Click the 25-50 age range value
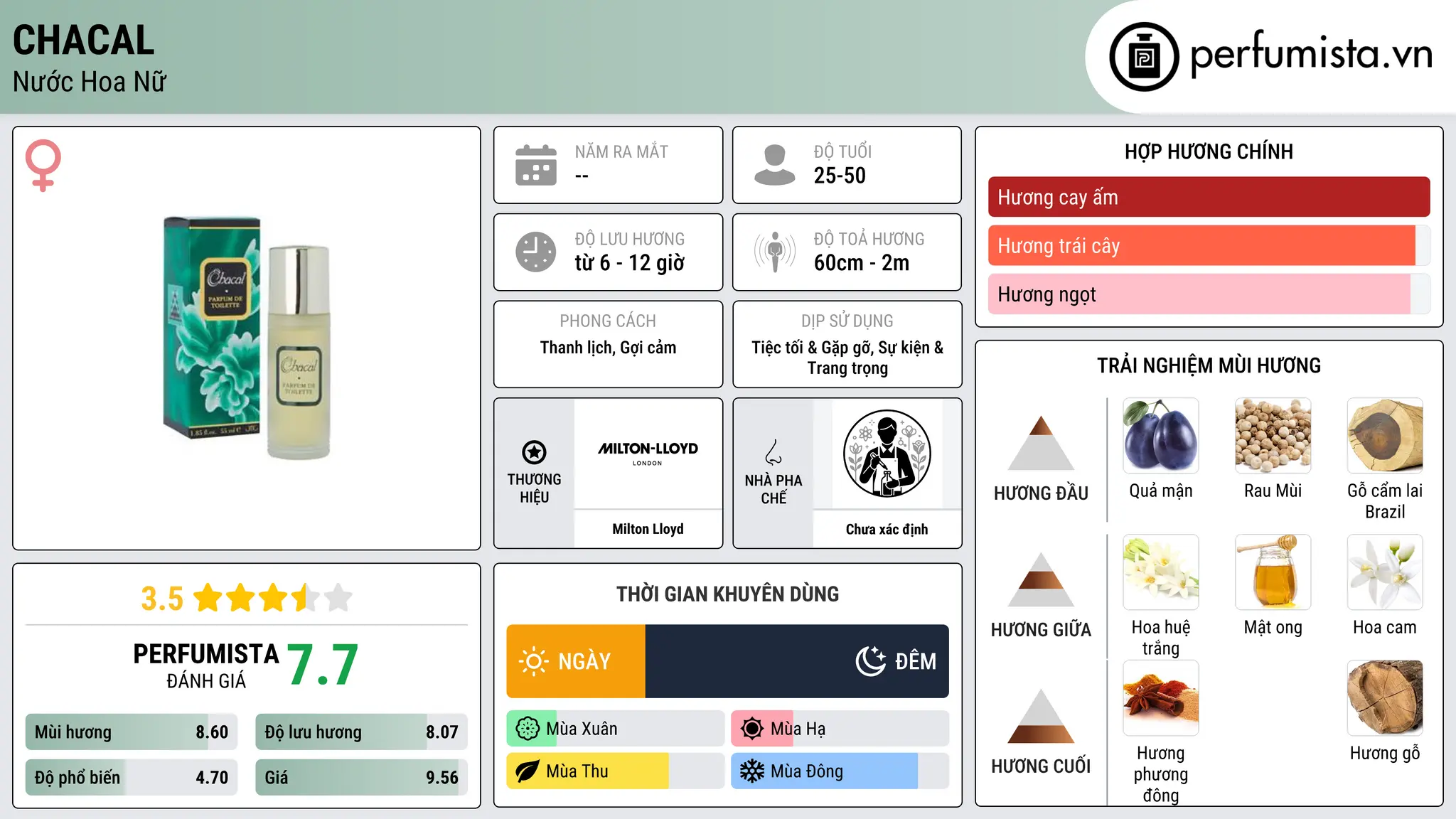1456x819 pixels. (840, 176)
